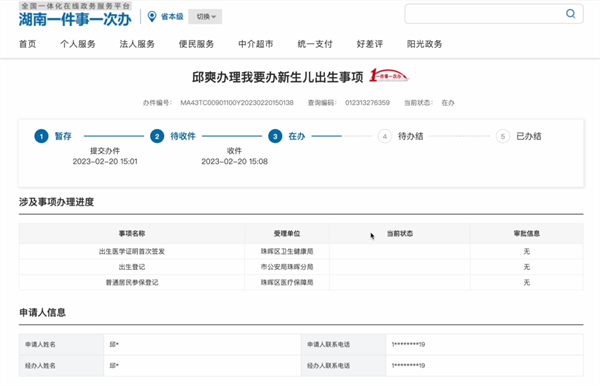600x386 pixels.
Task: Click the step 3 在办 circle
Action: pos(275,136)
